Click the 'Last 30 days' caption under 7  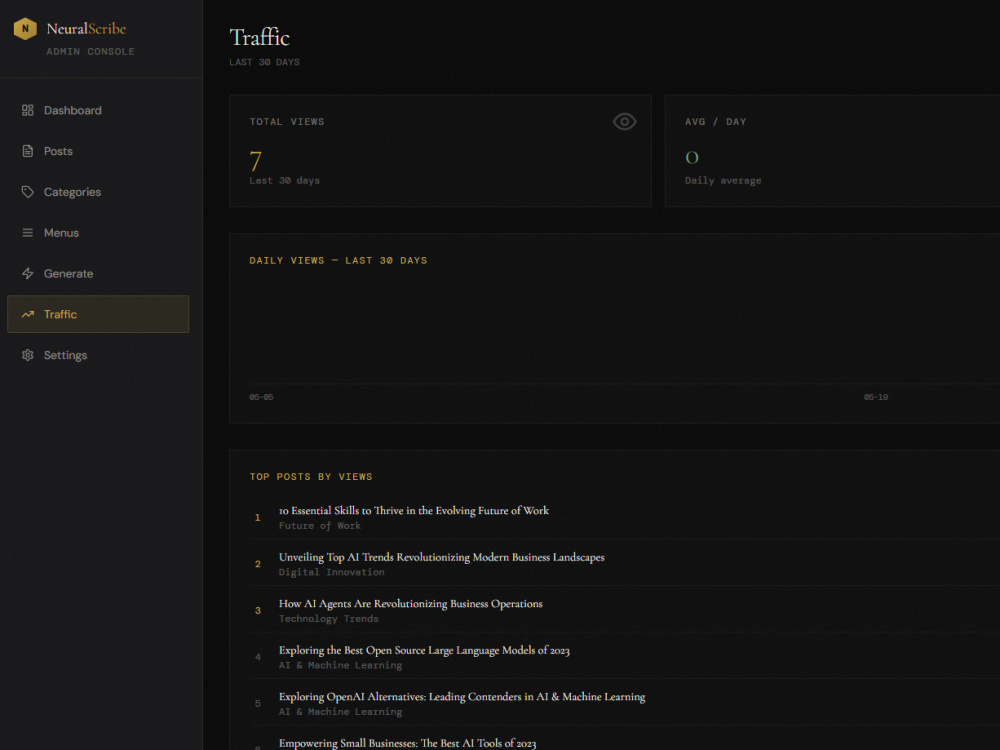point(284,180)
